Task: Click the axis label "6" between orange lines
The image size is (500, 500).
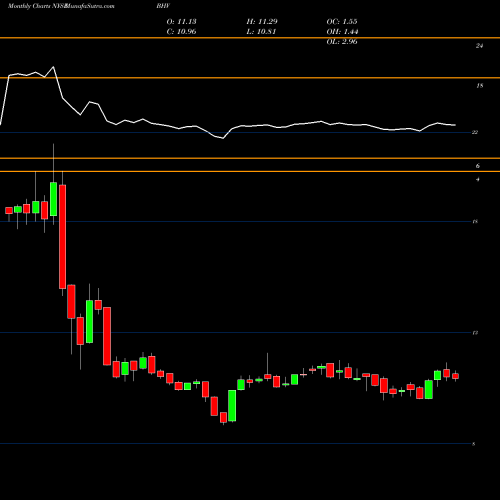Action: coord(478,166)
